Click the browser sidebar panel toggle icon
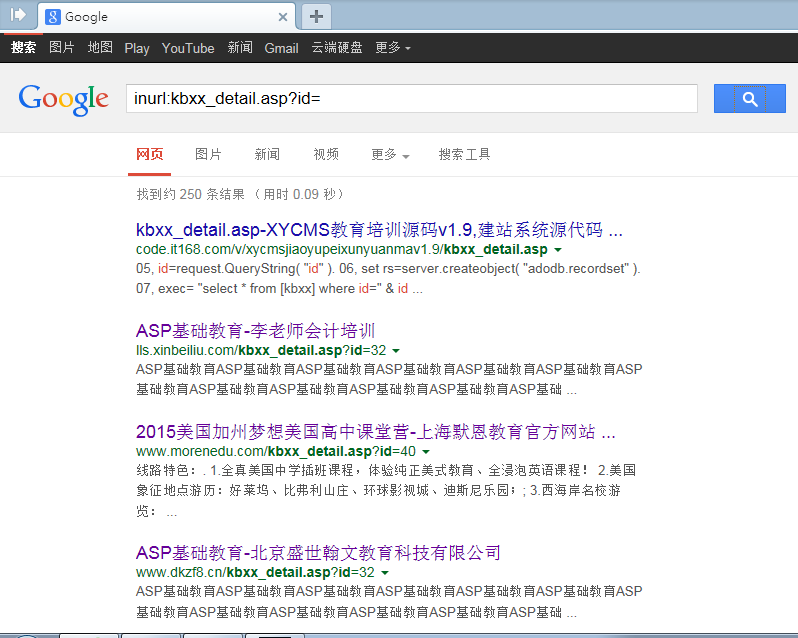The image size is (798, 638). point(18,15)
